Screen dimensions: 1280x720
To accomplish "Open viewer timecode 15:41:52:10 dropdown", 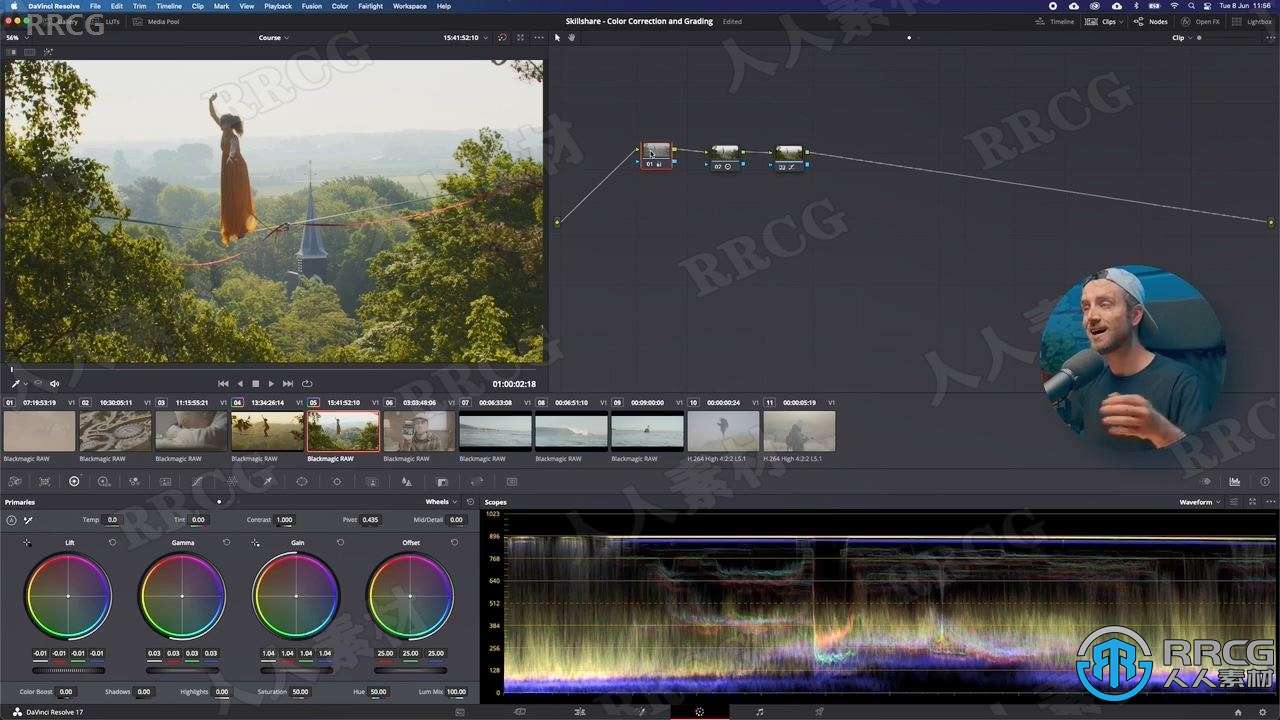I will (465, 38).
